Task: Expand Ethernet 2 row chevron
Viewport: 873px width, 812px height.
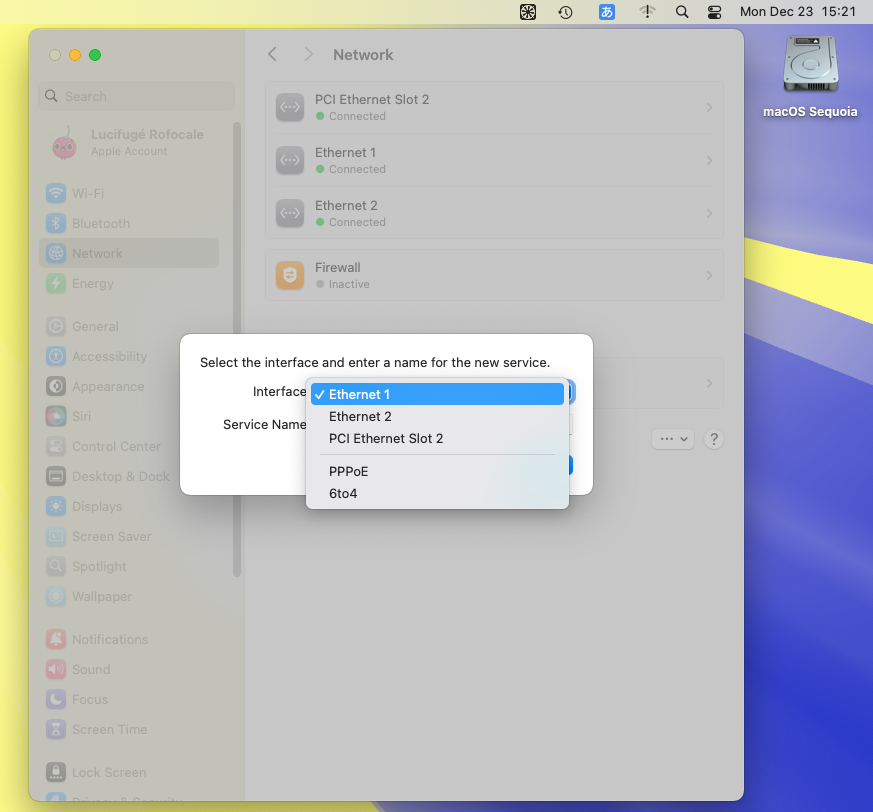Action: [709, 213]
